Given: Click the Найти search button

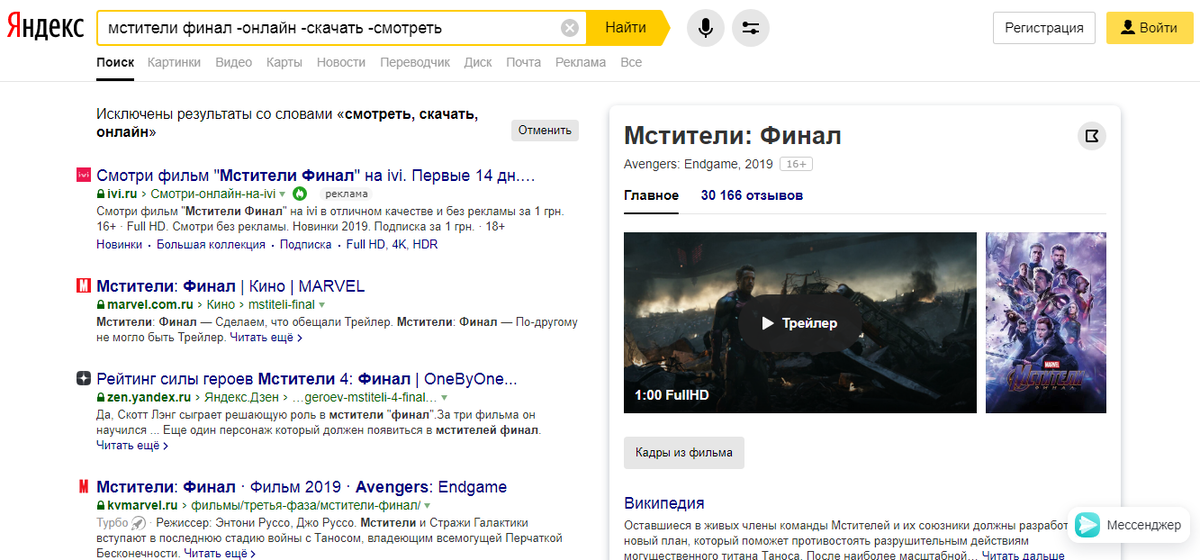Looking at the screenshot, I should coord(627,28).
